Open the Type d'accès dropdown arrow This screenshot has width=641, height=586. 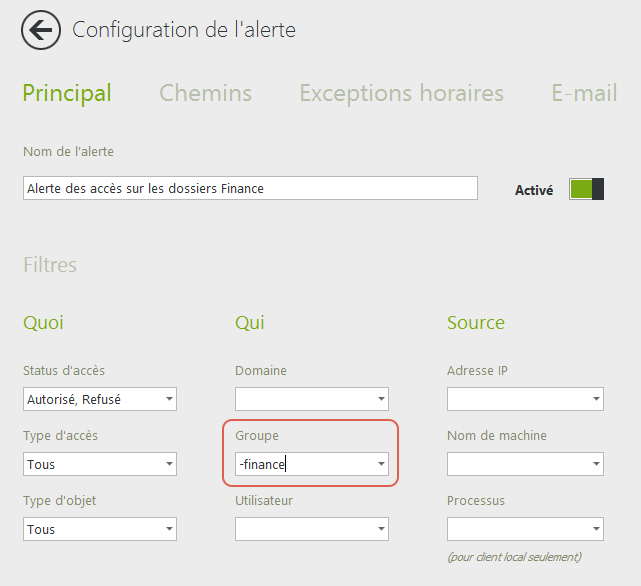tap(168, 465)
